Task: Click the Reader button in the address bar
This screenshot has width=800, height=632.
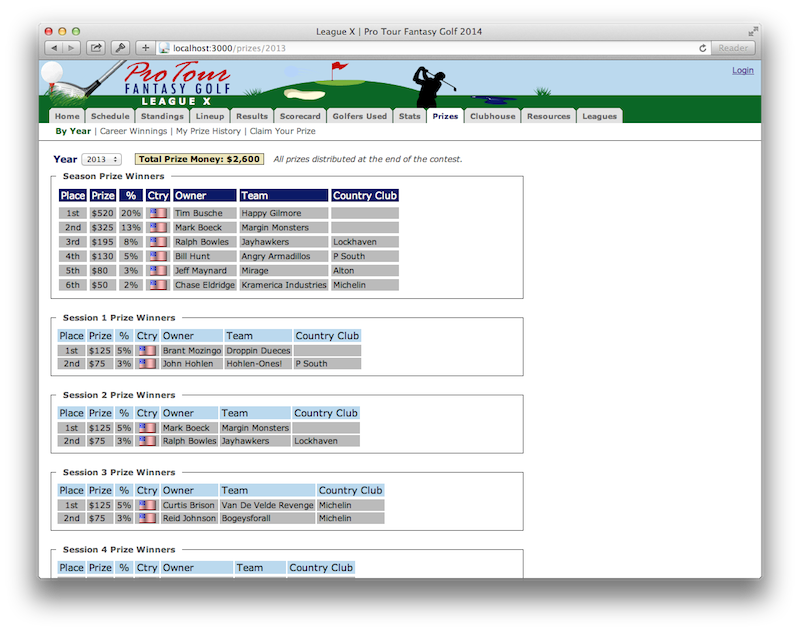Action: [x=733, y=48]
